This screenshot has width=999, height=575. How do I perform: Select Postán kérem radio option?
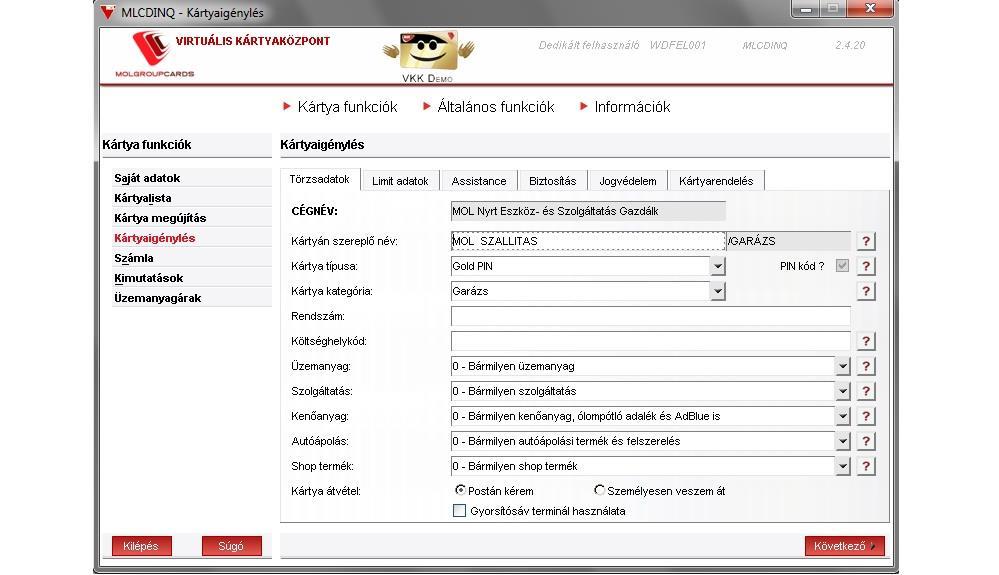(460, 490)
